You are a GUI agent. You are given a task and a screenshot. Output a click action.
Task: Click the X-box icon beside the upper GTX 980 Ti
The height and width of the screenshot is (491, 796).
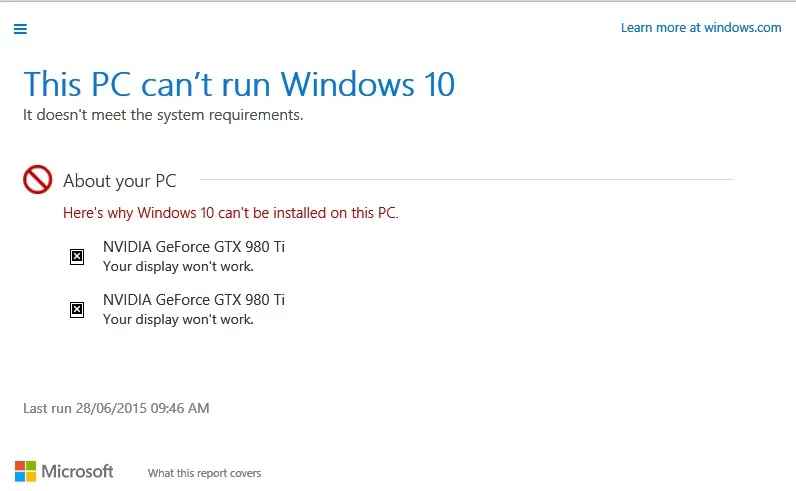click(77, 256)
